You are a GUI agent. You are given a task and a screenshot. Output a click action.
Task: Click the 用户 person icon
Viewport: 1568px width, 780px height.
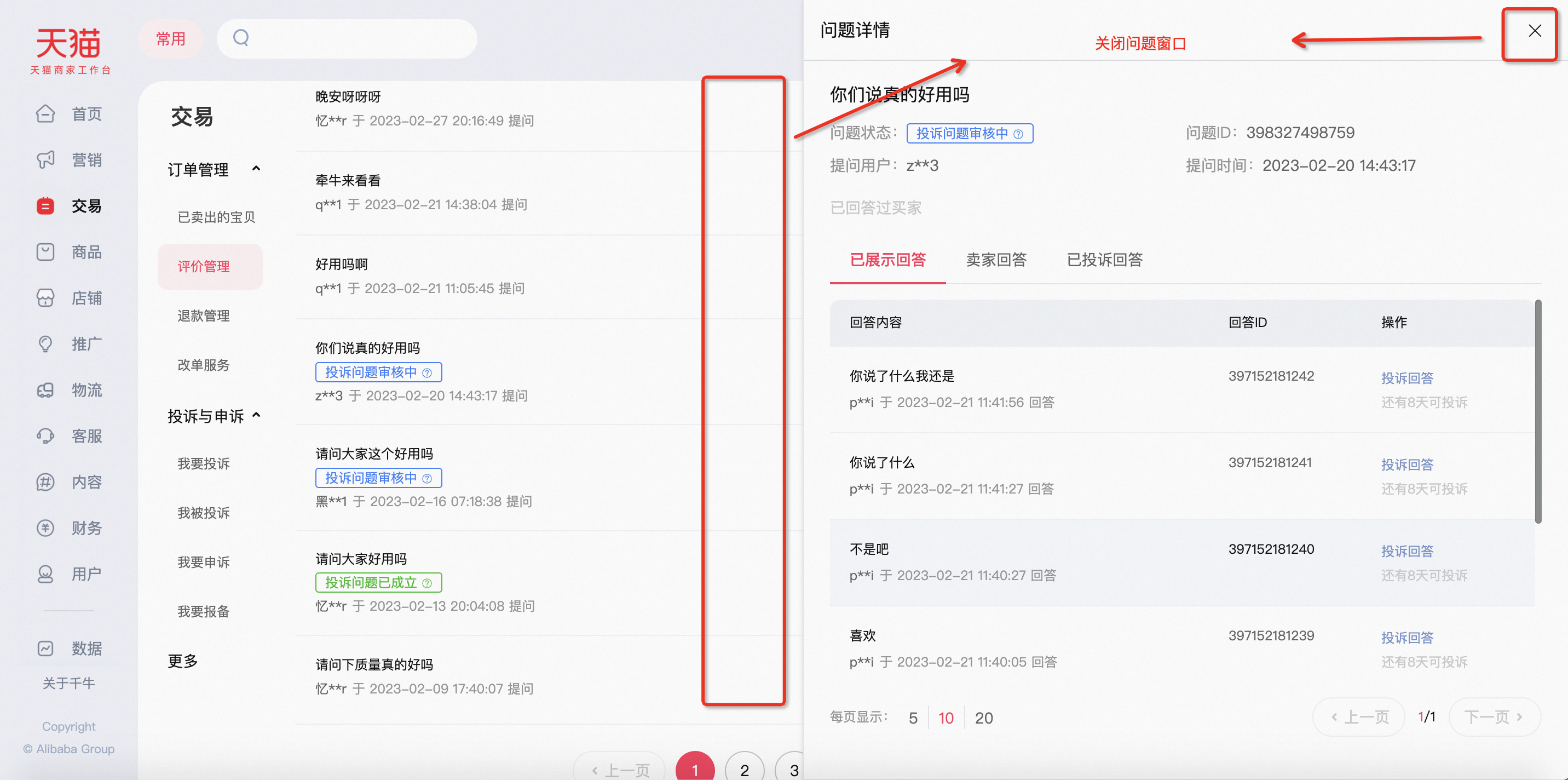pyautogui.click(x=45, y=574)
